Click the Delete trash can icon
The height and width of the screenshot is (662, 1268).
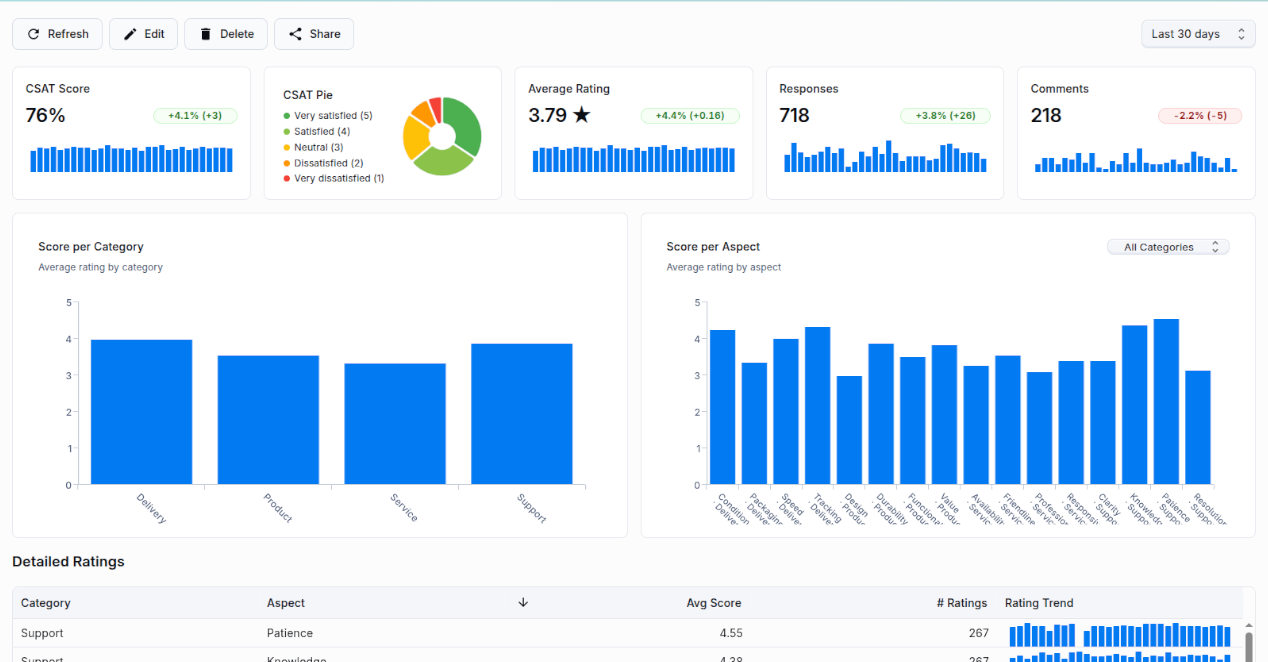(x=206, y=34)
